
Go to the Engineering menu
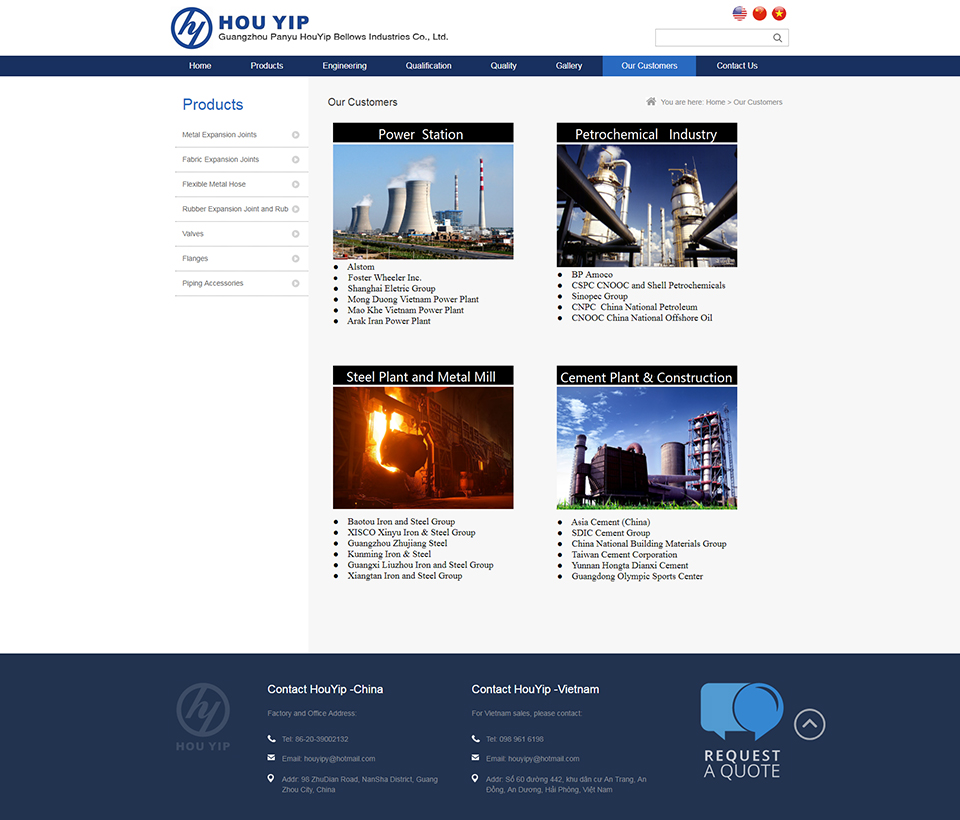coord(345,66)
